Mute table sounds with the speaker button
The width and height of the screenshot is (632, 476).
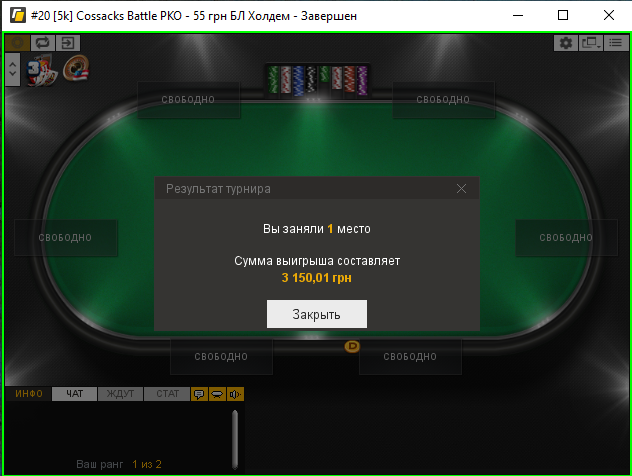pyautogui.click(x=235, y=394)
